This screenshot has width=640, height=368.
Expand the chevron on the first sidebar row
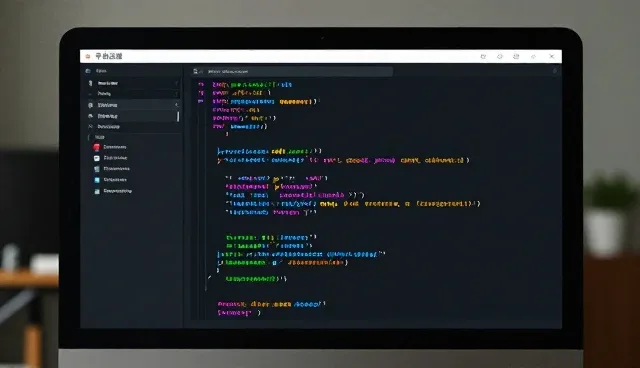(x=177, y=83)
